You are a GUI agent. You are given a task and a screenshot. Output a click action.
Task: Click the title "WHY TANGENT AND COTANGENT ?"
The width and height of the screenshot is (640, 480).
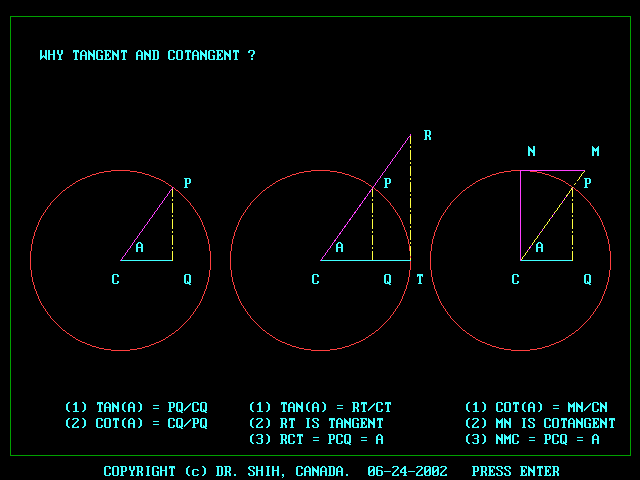click(x=147, y=55)
